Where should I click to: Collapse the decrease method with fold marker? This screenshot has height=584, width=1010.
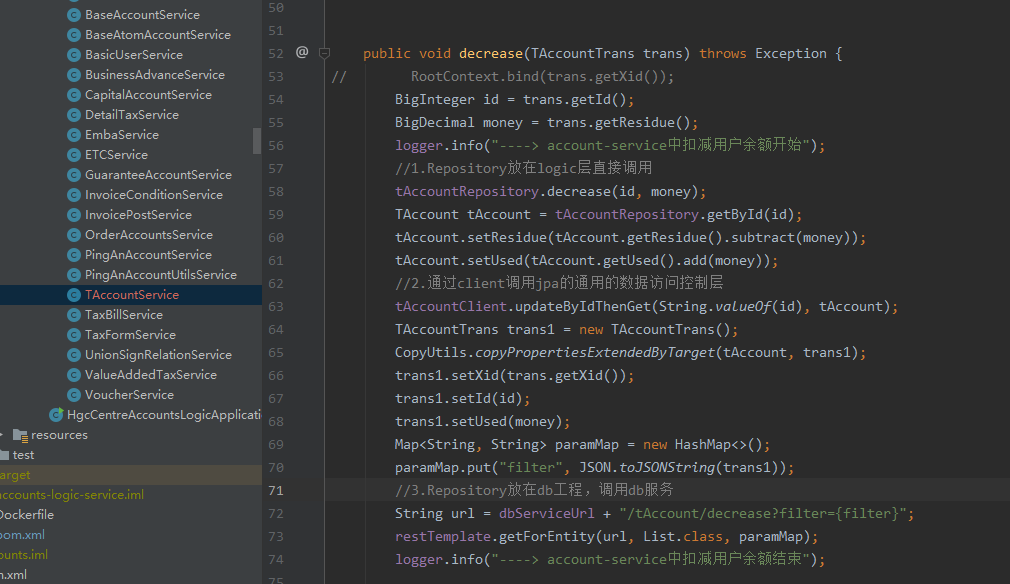pyautogui.click(x=325, y=53)
